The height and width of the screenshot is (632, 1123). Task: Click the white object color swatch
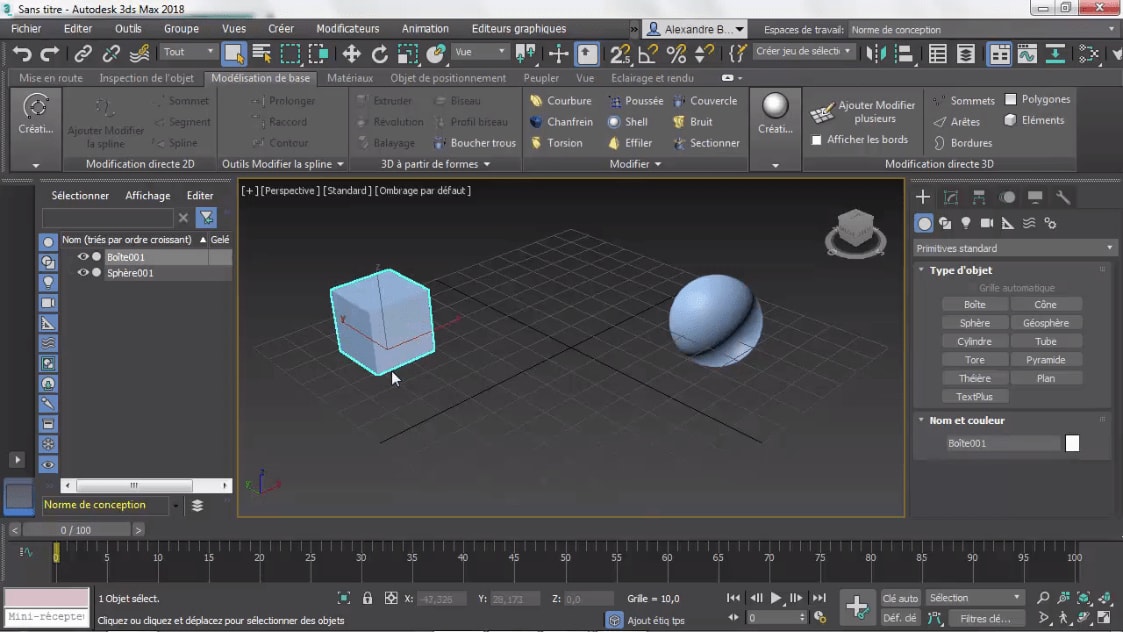pyautogui.click(x=1071, y=444)
